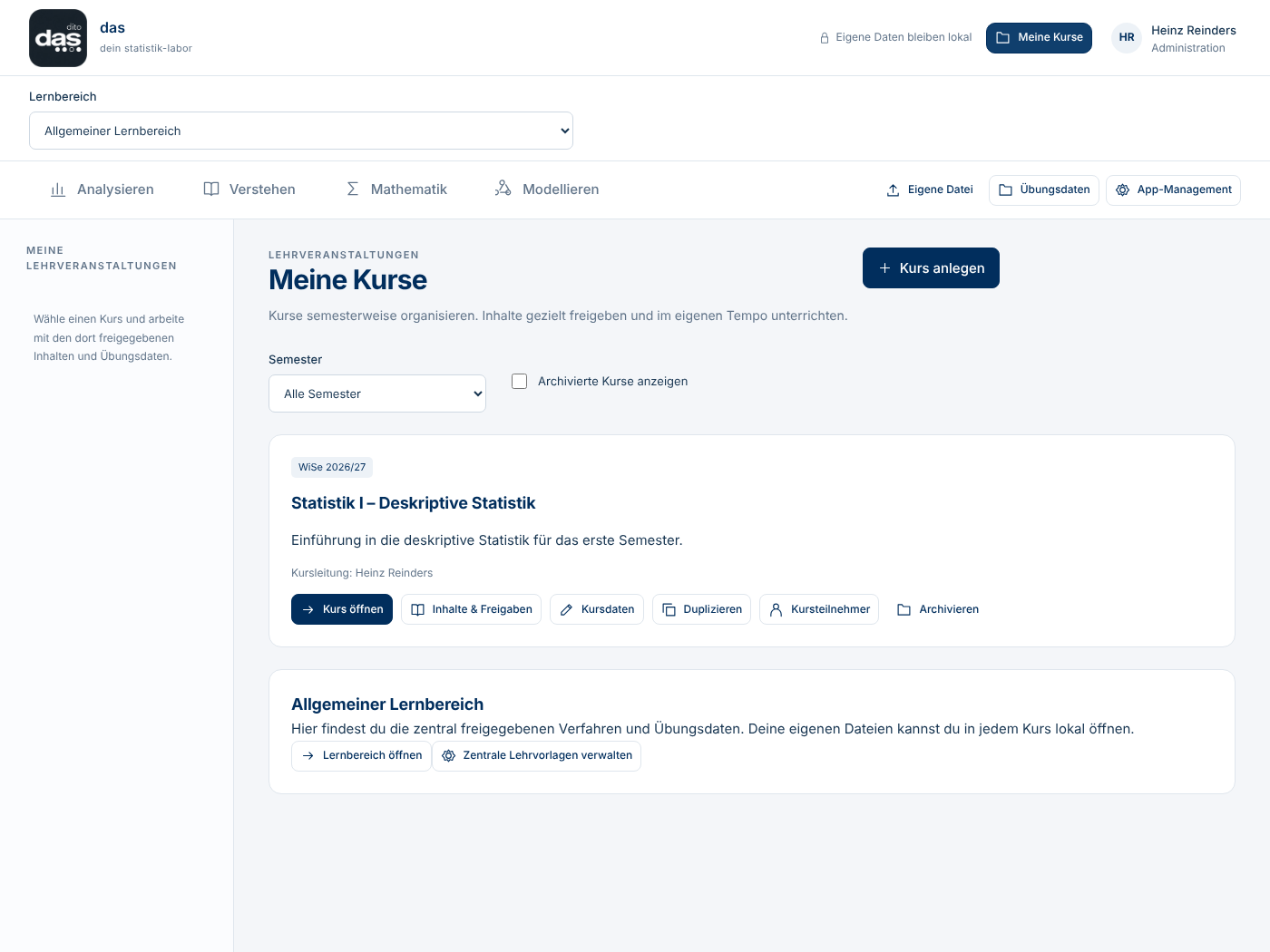Open the Verstehen tab
The image size is (1270, 952).
tap(249, 189)
